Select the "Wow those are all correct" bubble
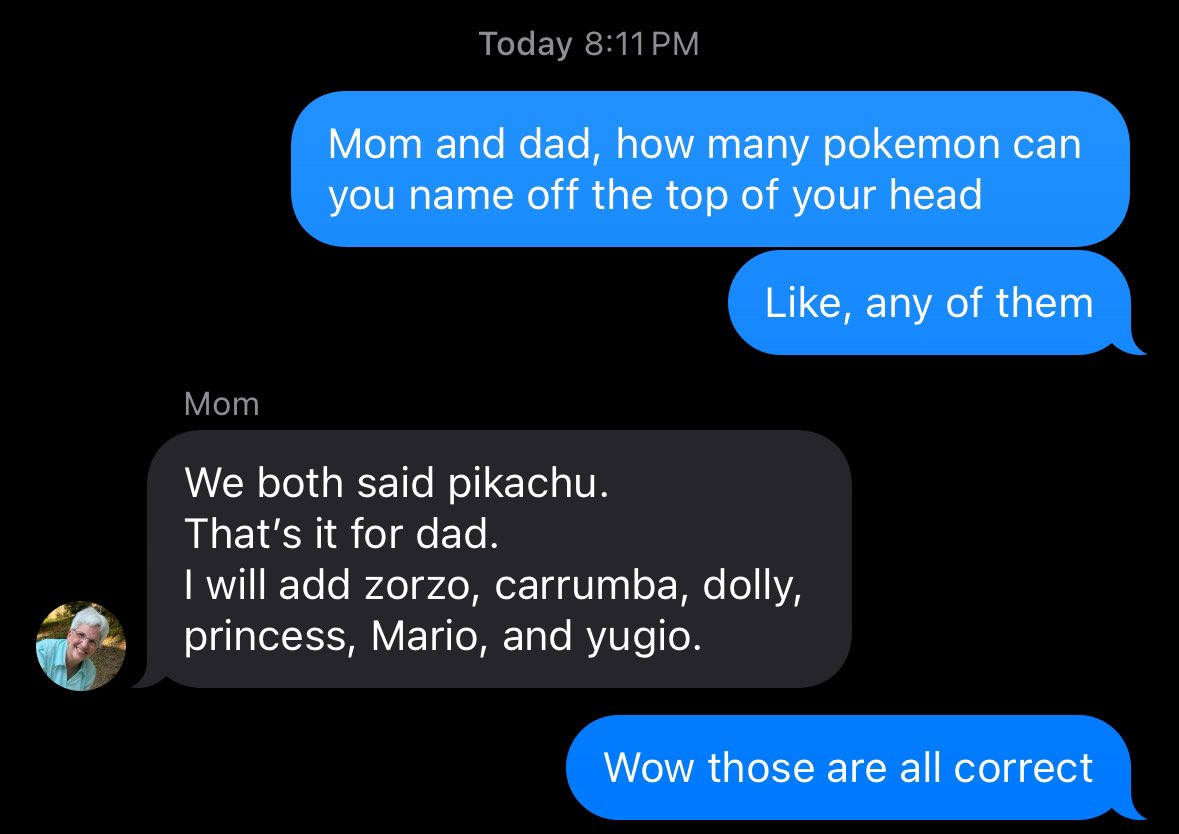The image size is (1179, 834). (x=848, y=767)
